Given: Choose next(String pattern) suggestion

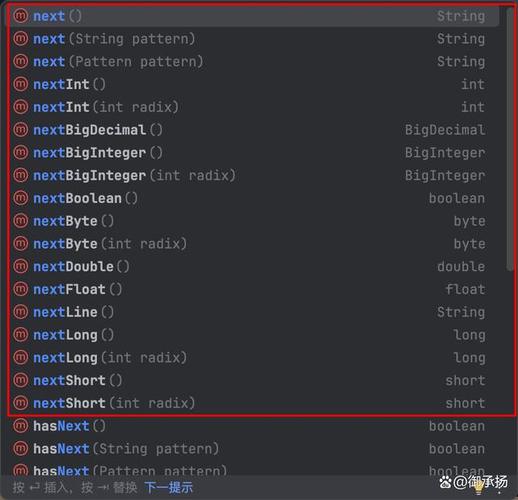Looking at the screenshot, I should pyautogui.click(x=252, y=39).
